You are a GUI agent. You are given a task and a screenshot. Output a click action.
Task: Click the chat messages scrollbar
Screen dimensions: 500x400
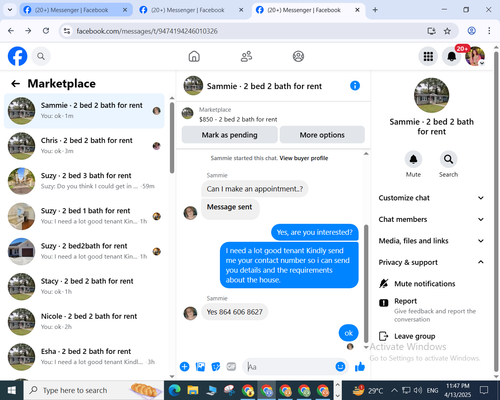(366, 283)
